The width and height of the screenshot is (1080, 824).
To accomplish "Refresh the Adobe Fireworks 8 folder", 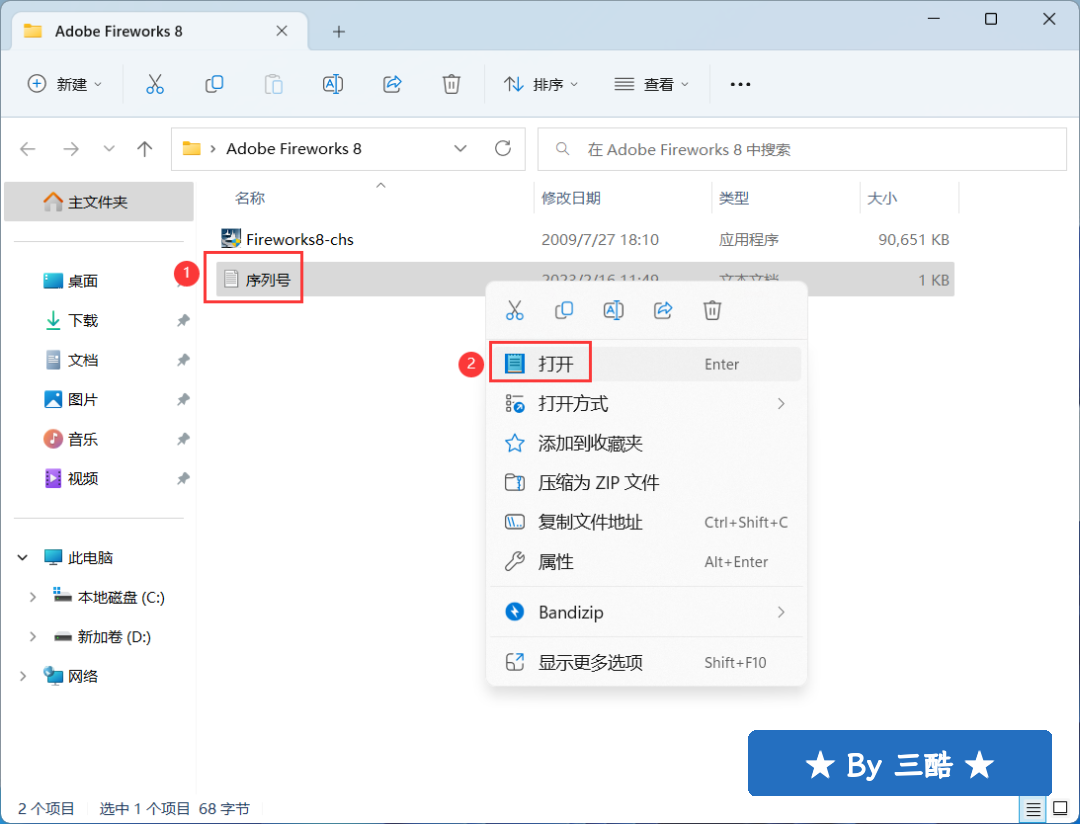I will click(503, 148).
